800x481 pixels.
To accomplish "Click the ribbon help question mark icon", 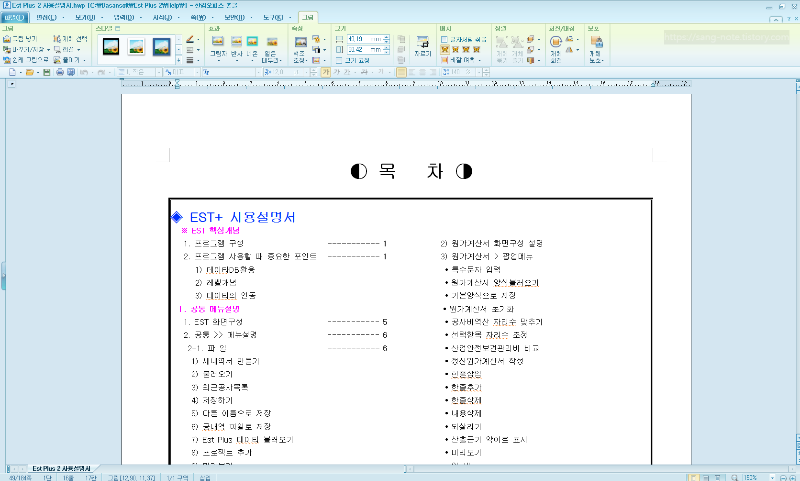I will point(788,19).
